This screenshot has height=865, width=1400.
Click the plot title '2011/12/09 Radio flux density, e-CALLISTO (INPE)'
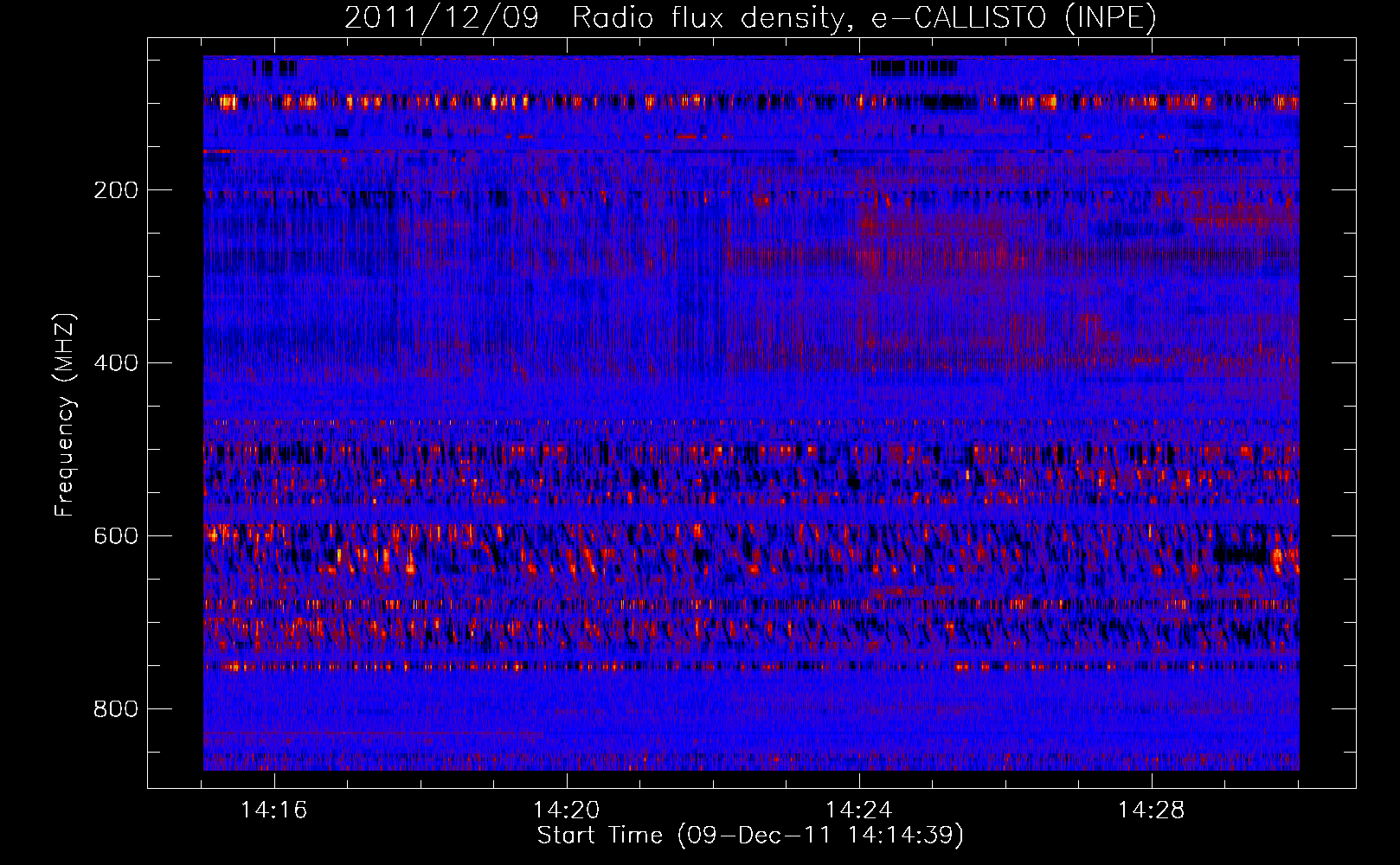tap(750, 17)
